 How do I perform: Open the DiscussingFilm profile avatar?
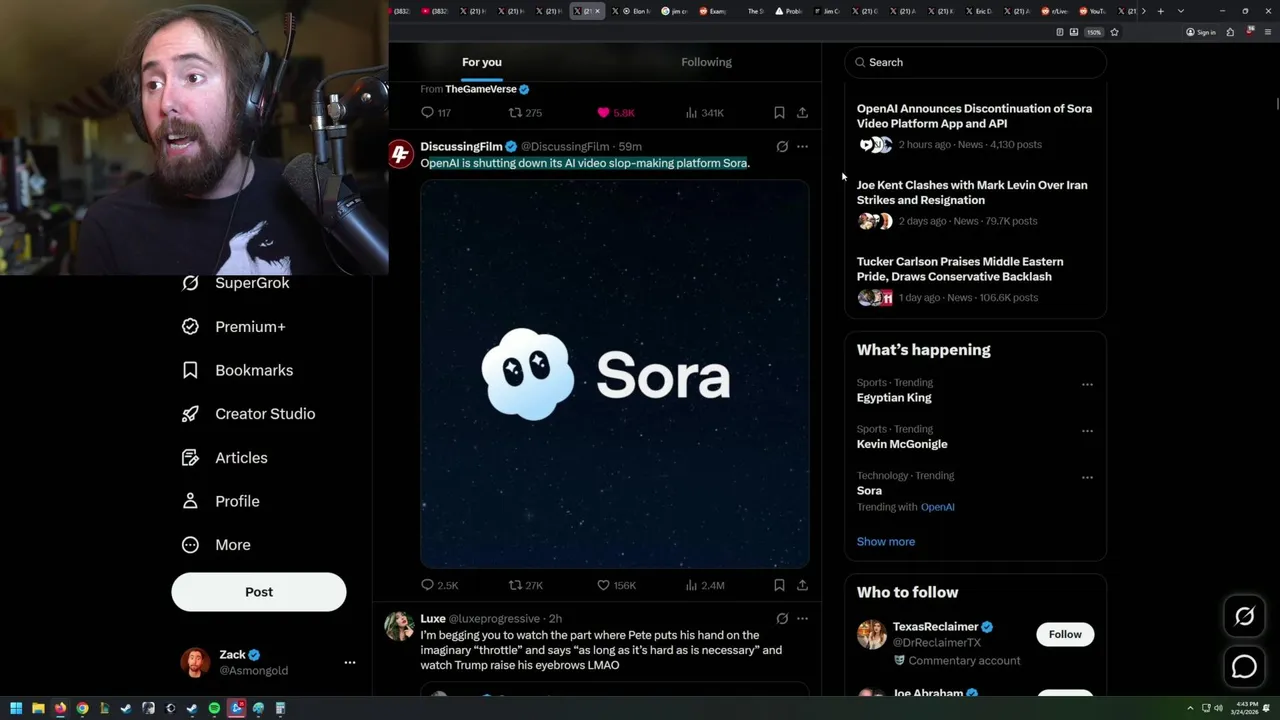pos(401,154)
